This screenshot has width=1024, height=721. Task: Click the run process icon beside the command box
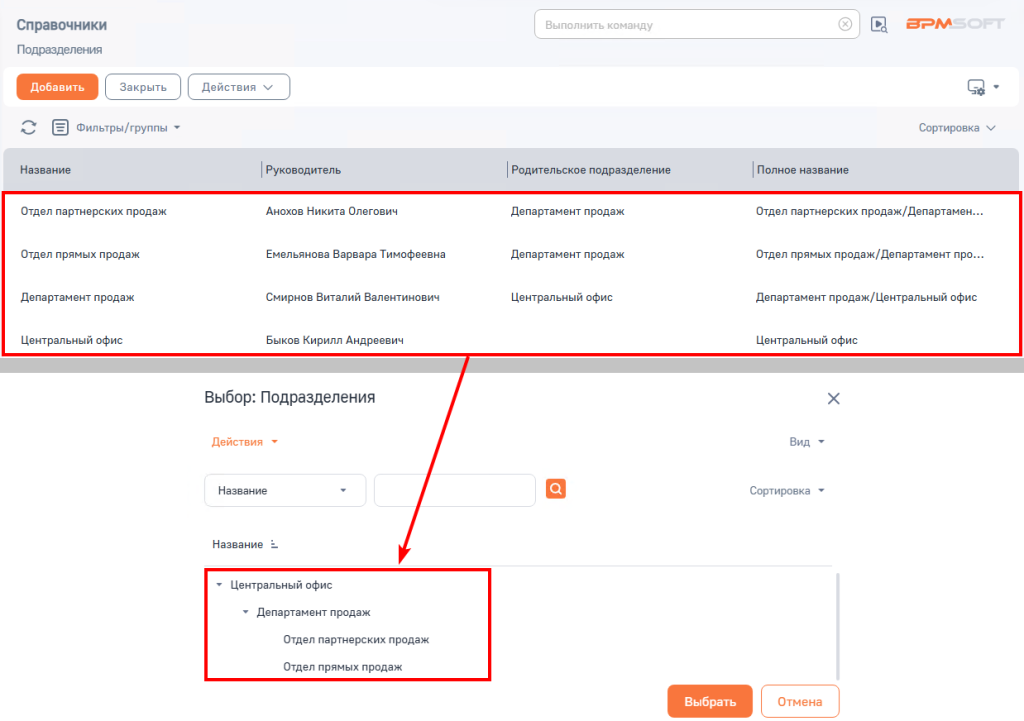[x=879, y=25]
